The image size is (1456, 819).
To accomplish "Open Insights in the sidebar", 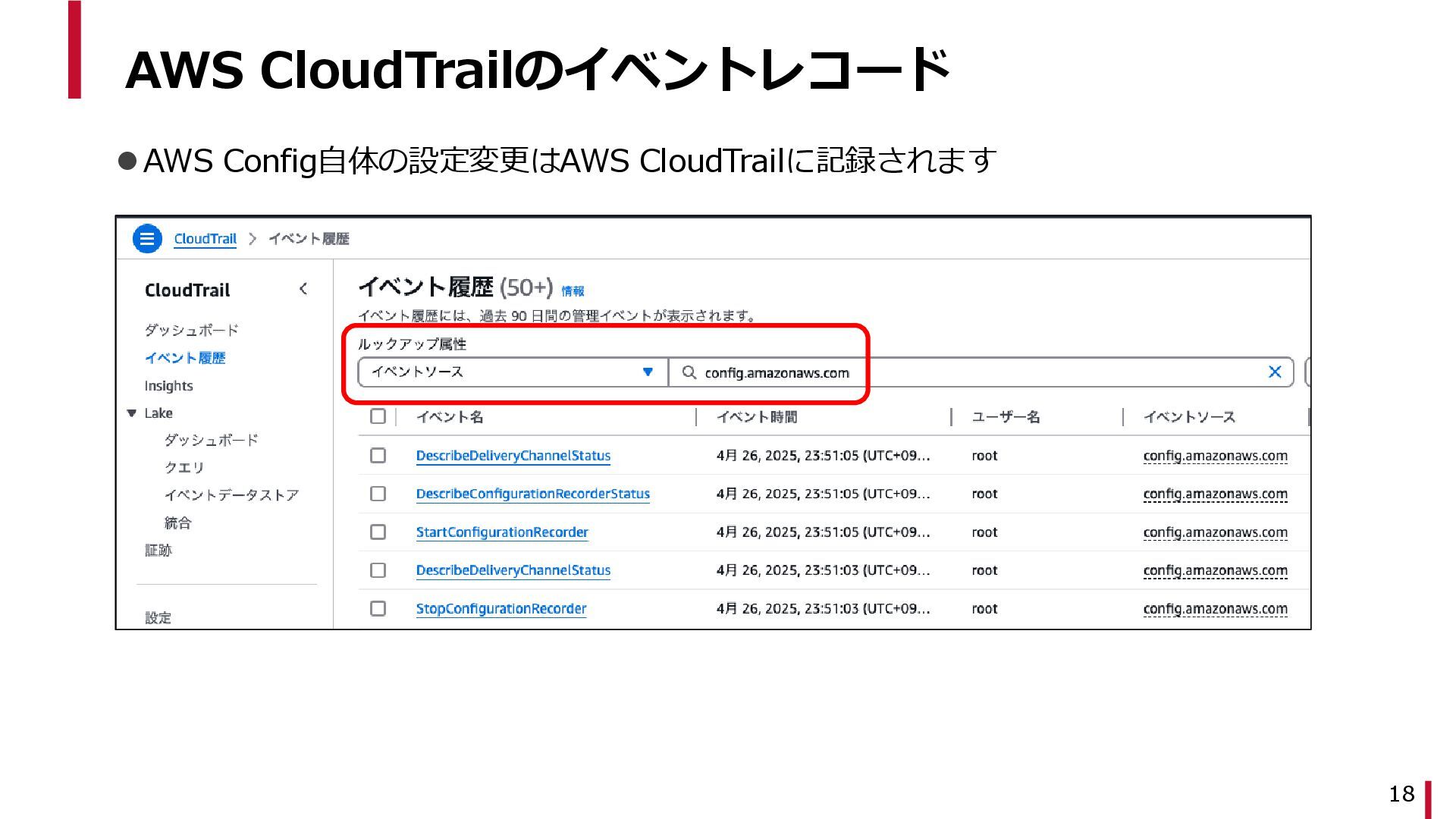I will (x=168, y=386).
